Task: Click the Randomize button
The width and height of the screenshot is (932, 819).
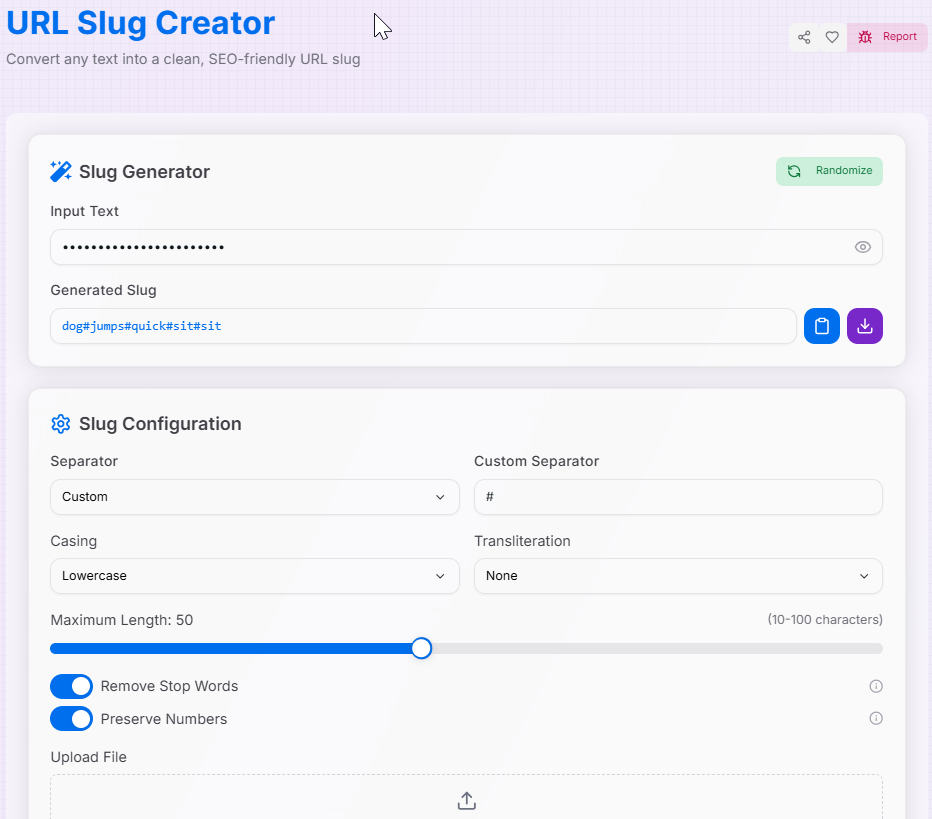Action: 829,171
